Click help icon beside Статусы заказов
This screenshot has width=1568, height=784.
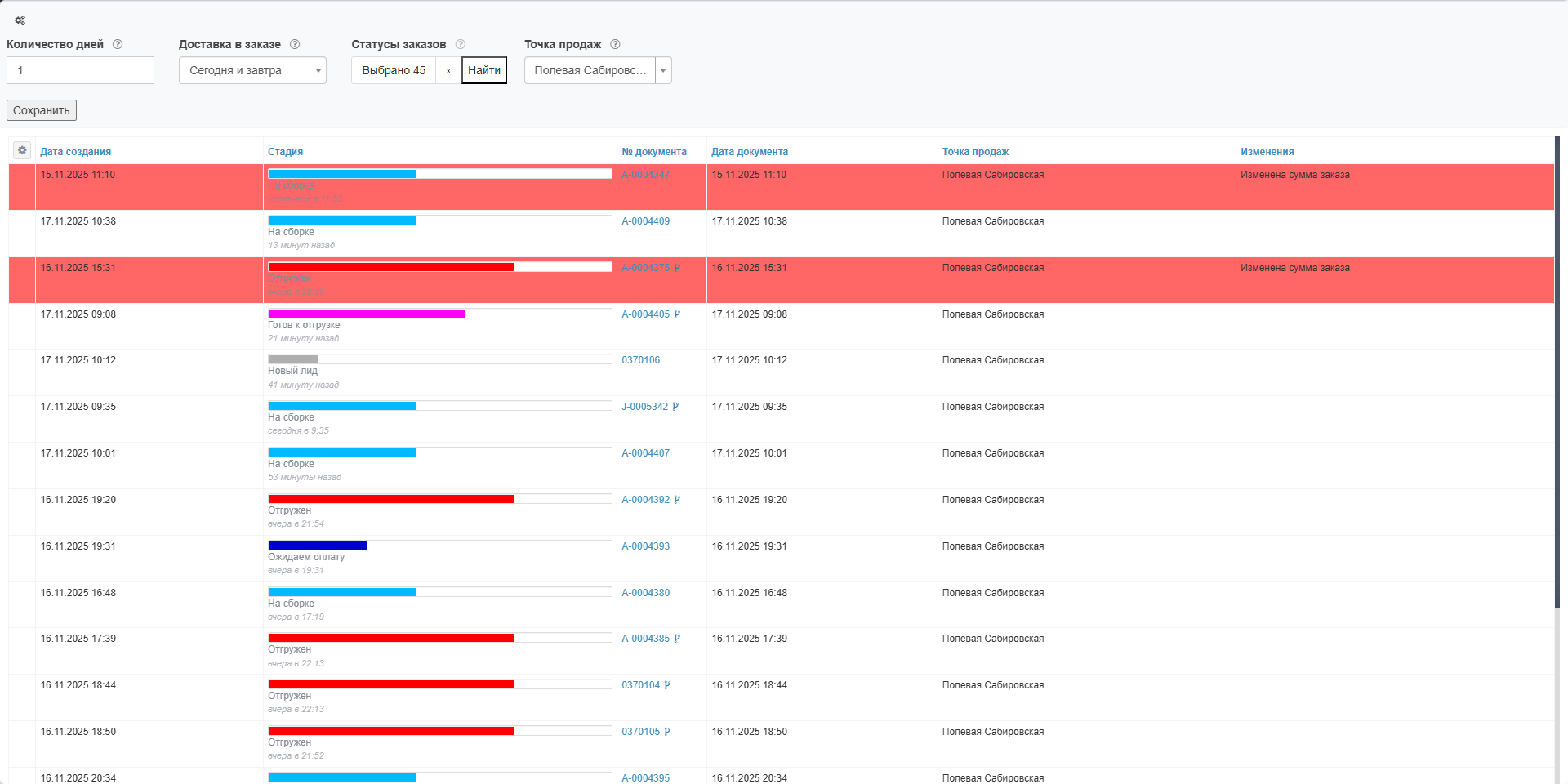[460, 44]
